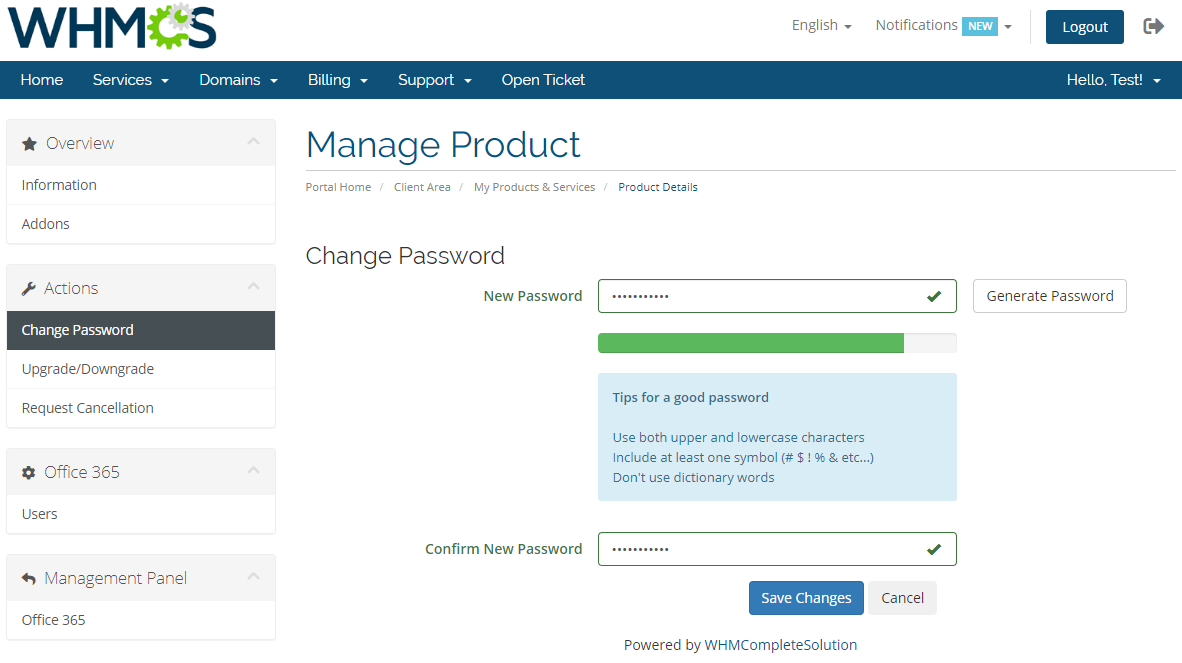Select Open Ticket in the navigation bar
Screen dimensions: 1182x663
(543, 79)
